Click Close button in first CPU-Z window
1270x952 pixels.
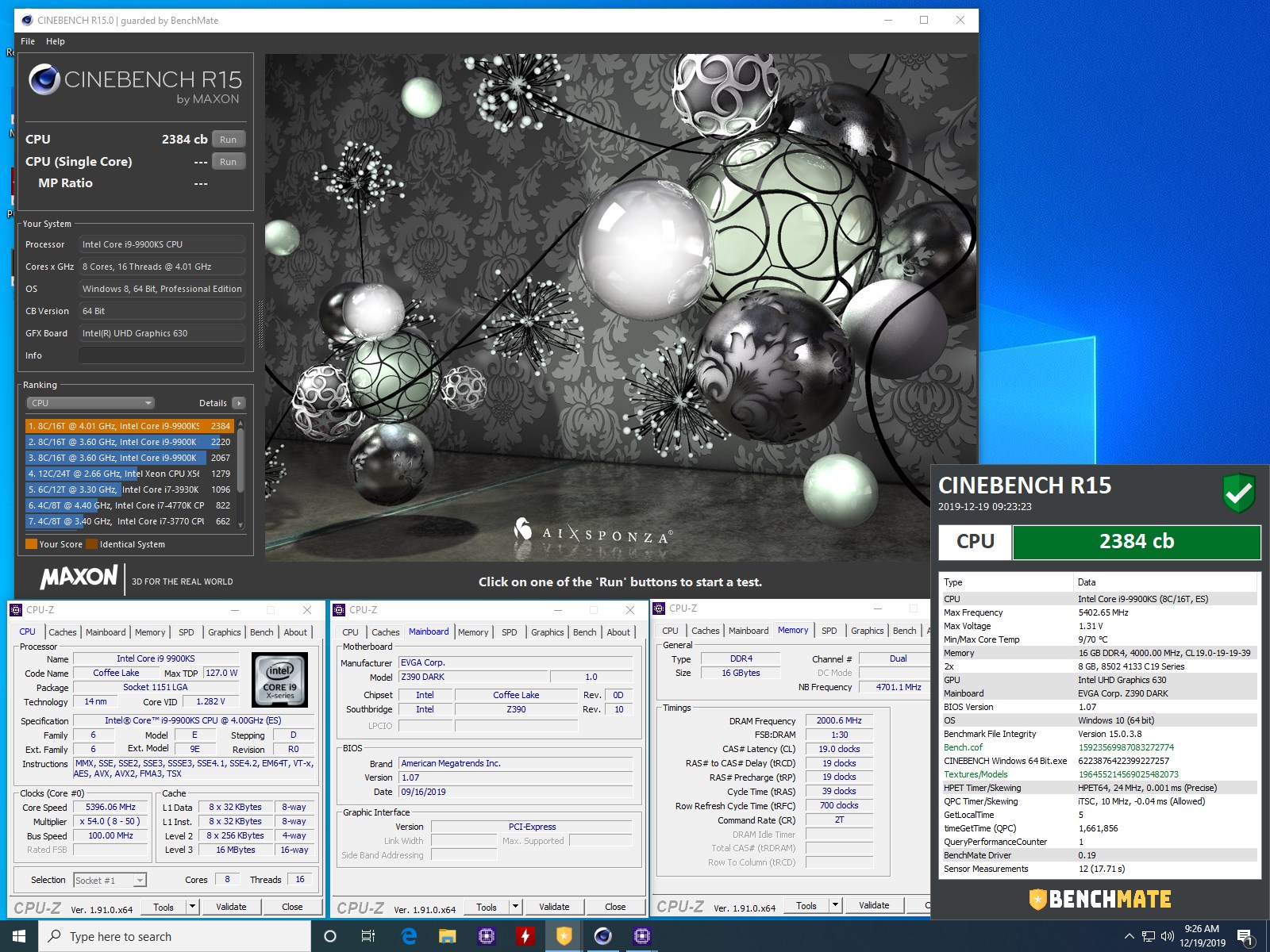(292, 907)
